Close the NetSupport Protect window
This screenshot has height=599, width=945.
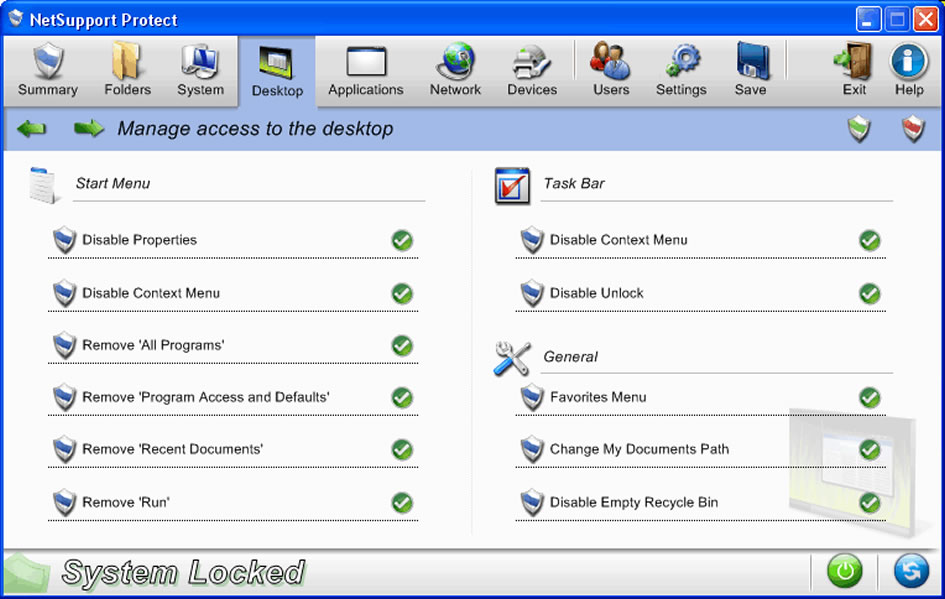[925, 19]
